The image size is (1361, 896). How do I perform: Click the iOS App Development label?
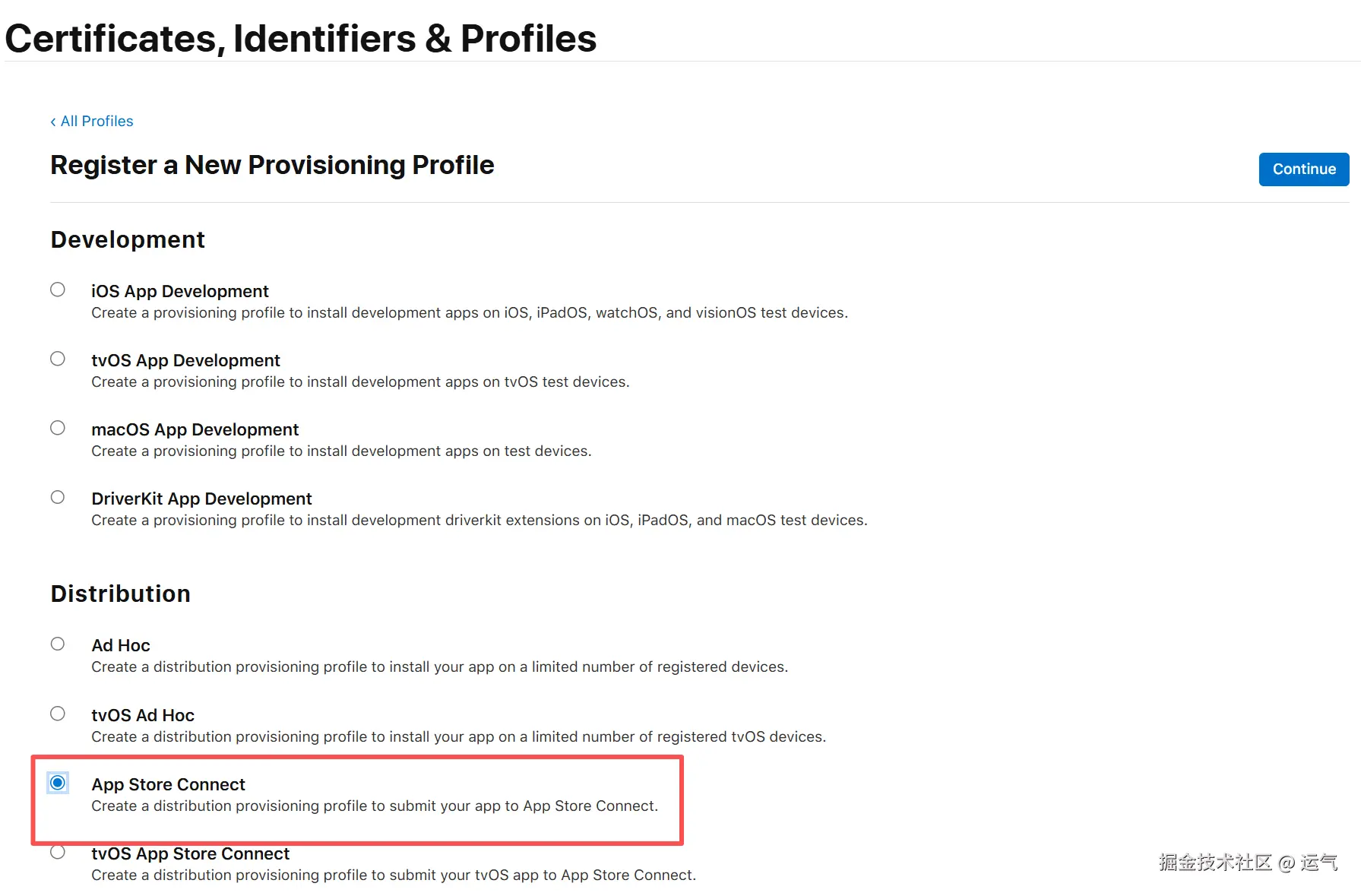tap(179, 292)
